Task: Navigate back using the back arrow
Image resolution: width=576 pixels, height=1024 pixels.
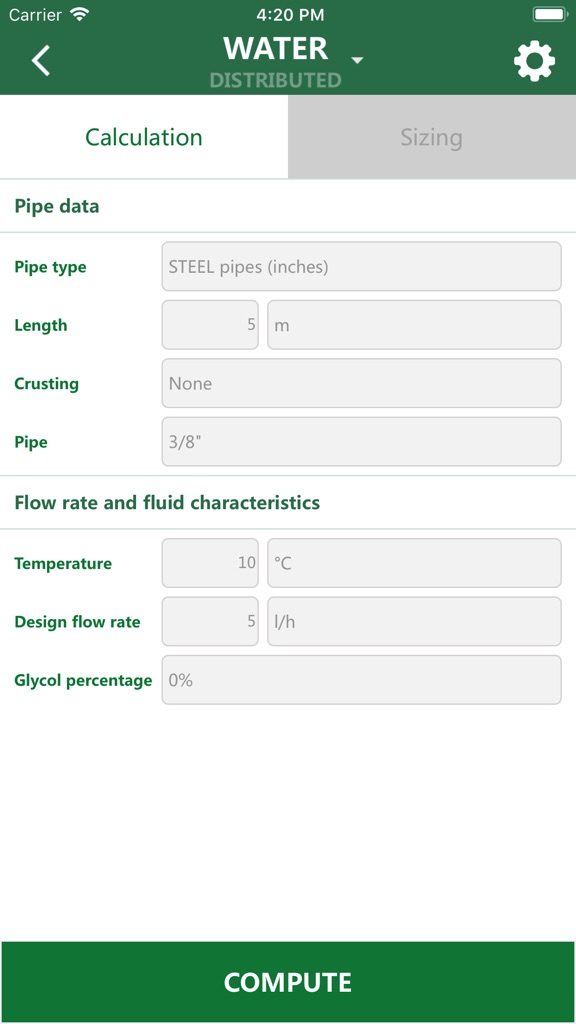Action: (40, 60)
